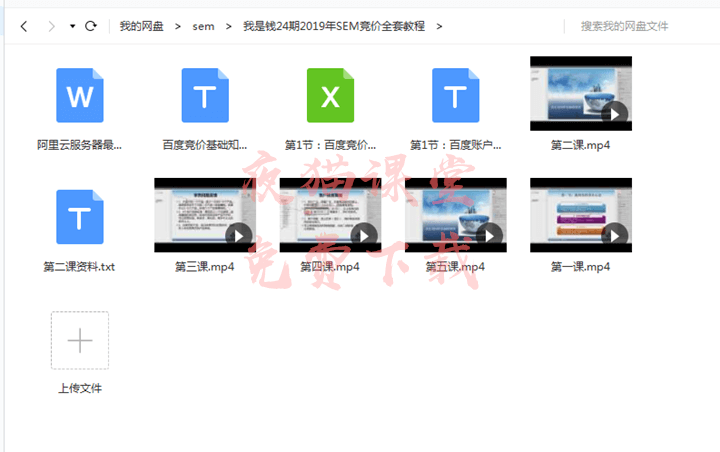This screenshot has height=452, width=720.
Task: Expand the chevron after sem breadcrumb
Action: pyautogui.click(x=229, y=27)
